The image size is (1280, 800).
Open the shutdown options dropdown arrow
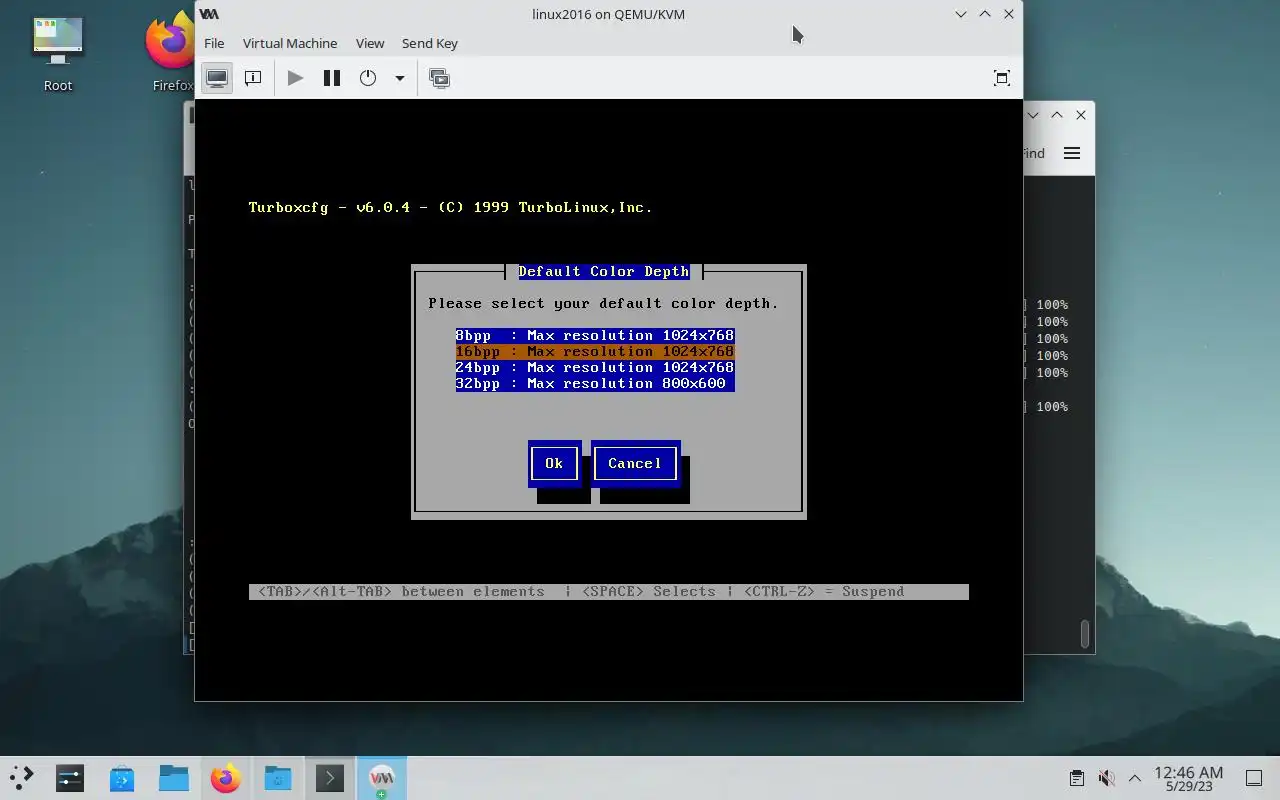click(399, 78)
